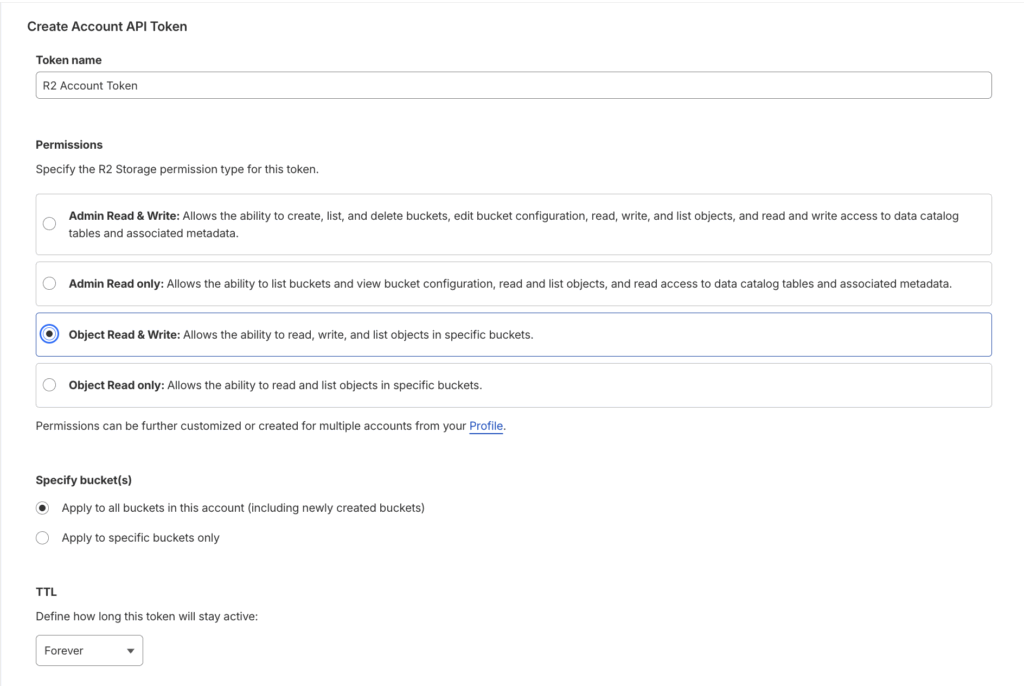Select the Admin Read & Write radio button
Image resolution: width=1024 pixels, height=686 pixels.
pos(49,224)
